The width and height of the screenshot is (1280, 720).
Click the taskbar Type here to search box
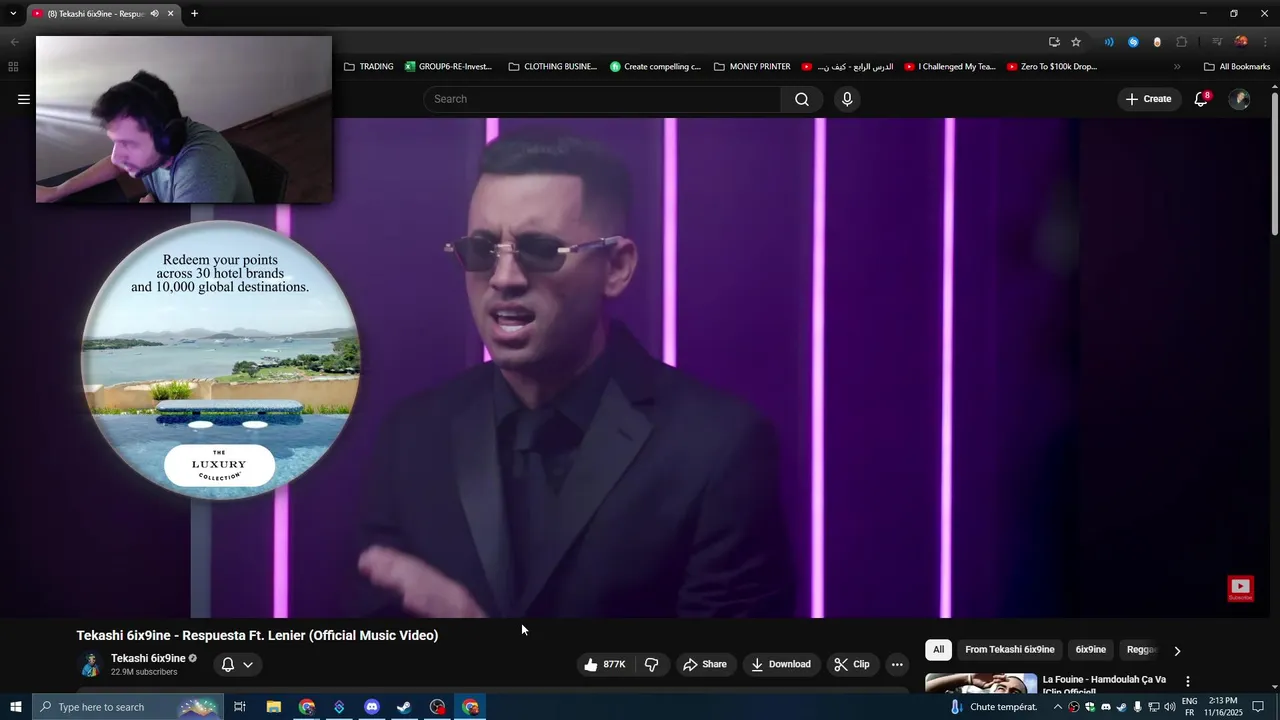(x=126, y=707)
